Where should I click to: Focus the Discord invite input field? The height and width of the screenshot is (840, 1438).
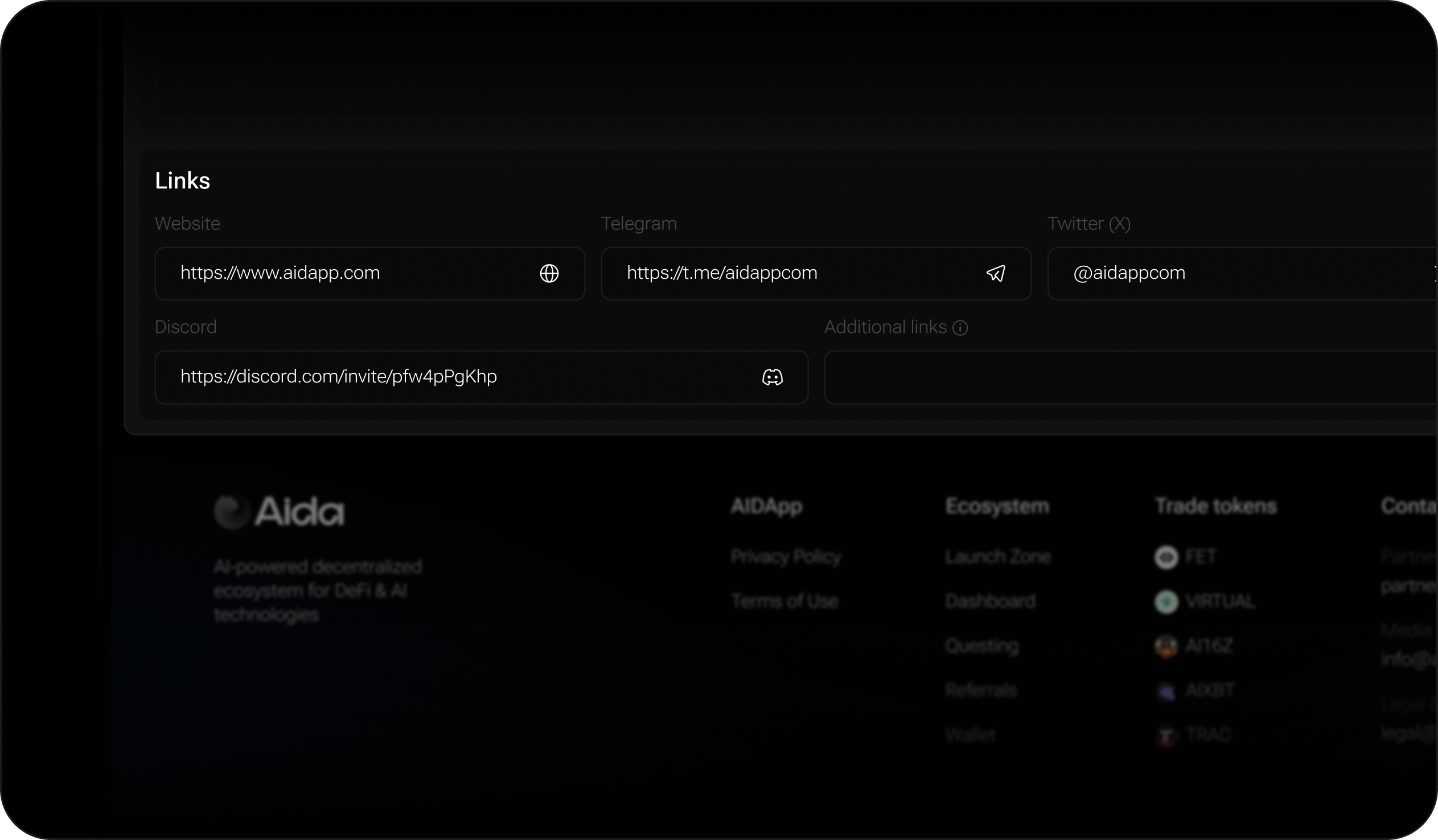pyautogui.click(x=457, y=377)
